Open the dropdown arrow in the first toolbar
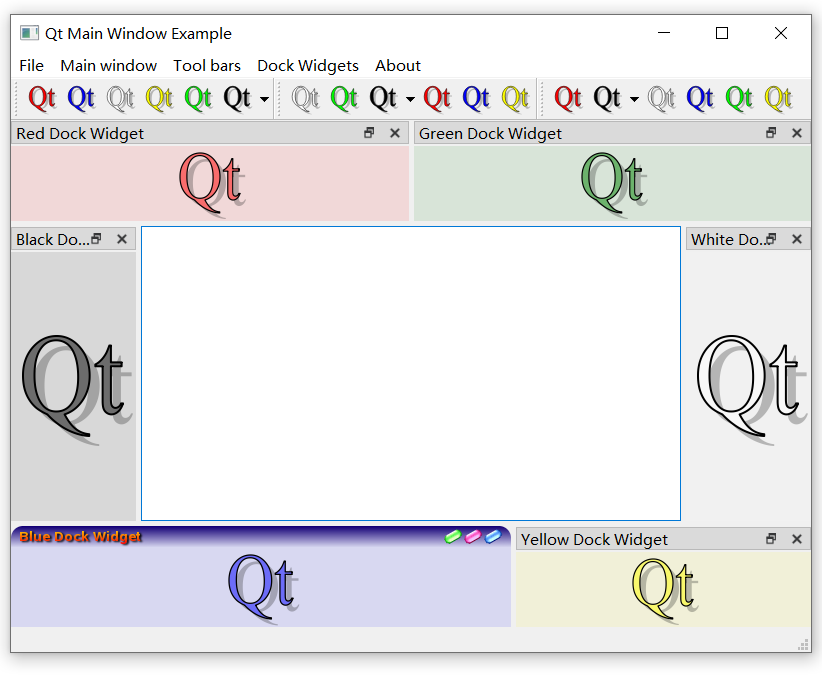 [x=262, y=98]
